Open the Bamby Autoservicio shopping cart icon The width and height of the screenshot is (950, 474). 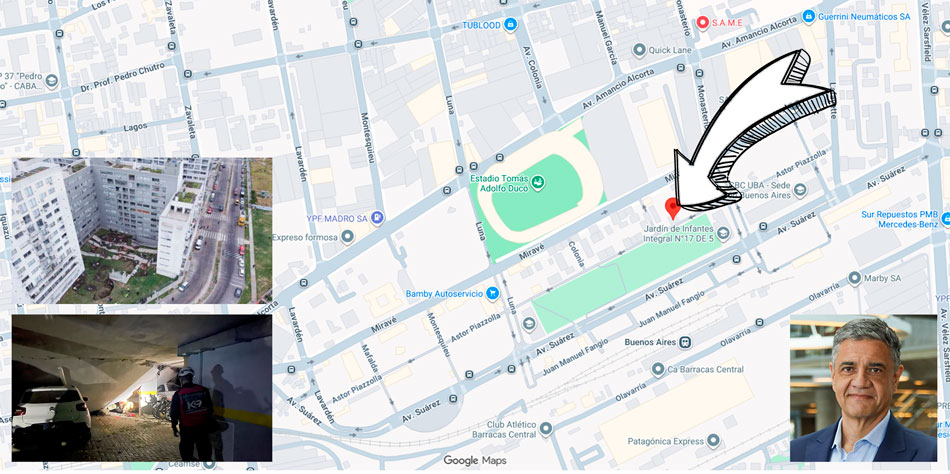click(493, 293)
